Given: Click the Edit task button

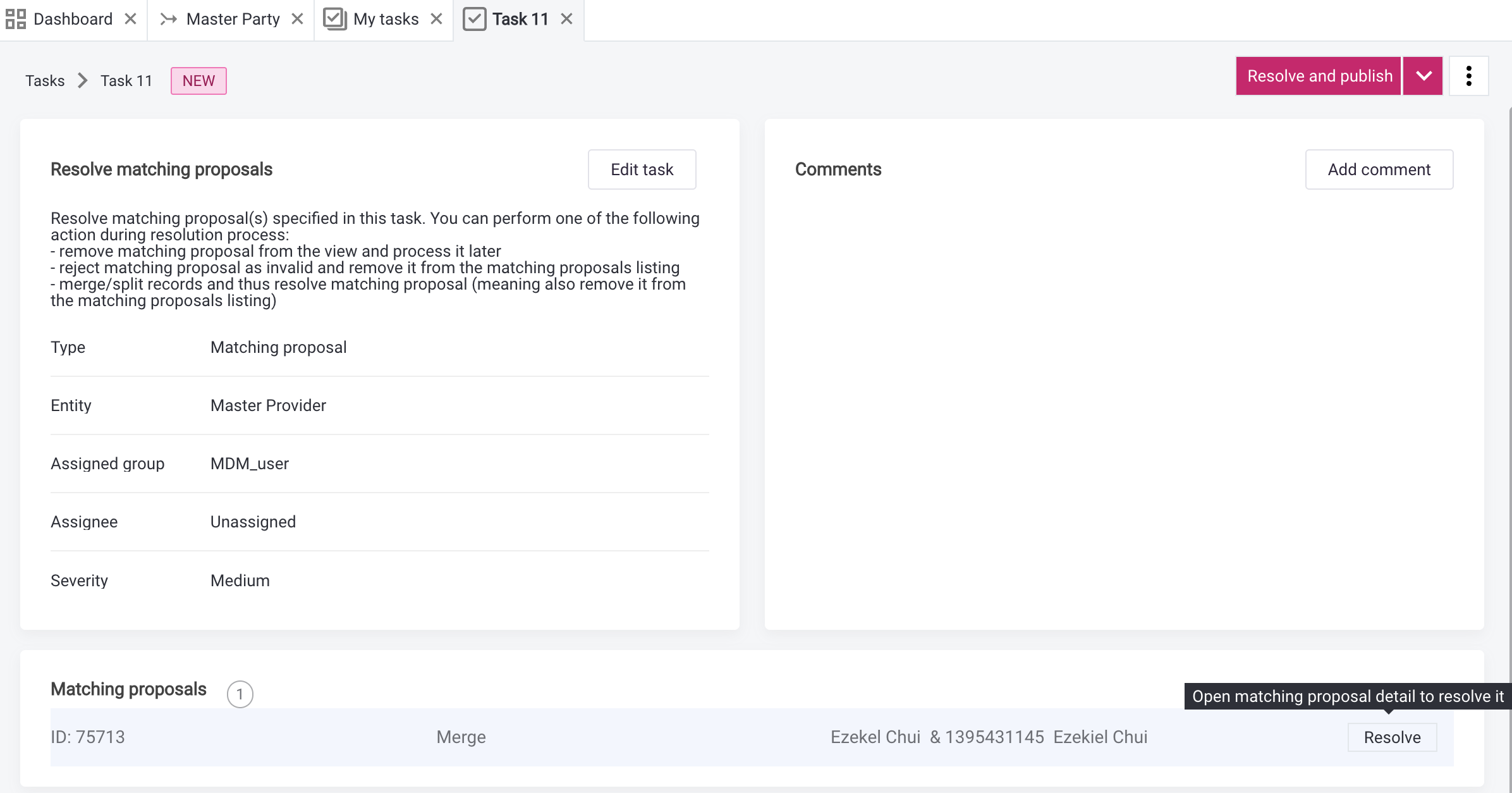Looking at the screenshot, I should 642,169.
